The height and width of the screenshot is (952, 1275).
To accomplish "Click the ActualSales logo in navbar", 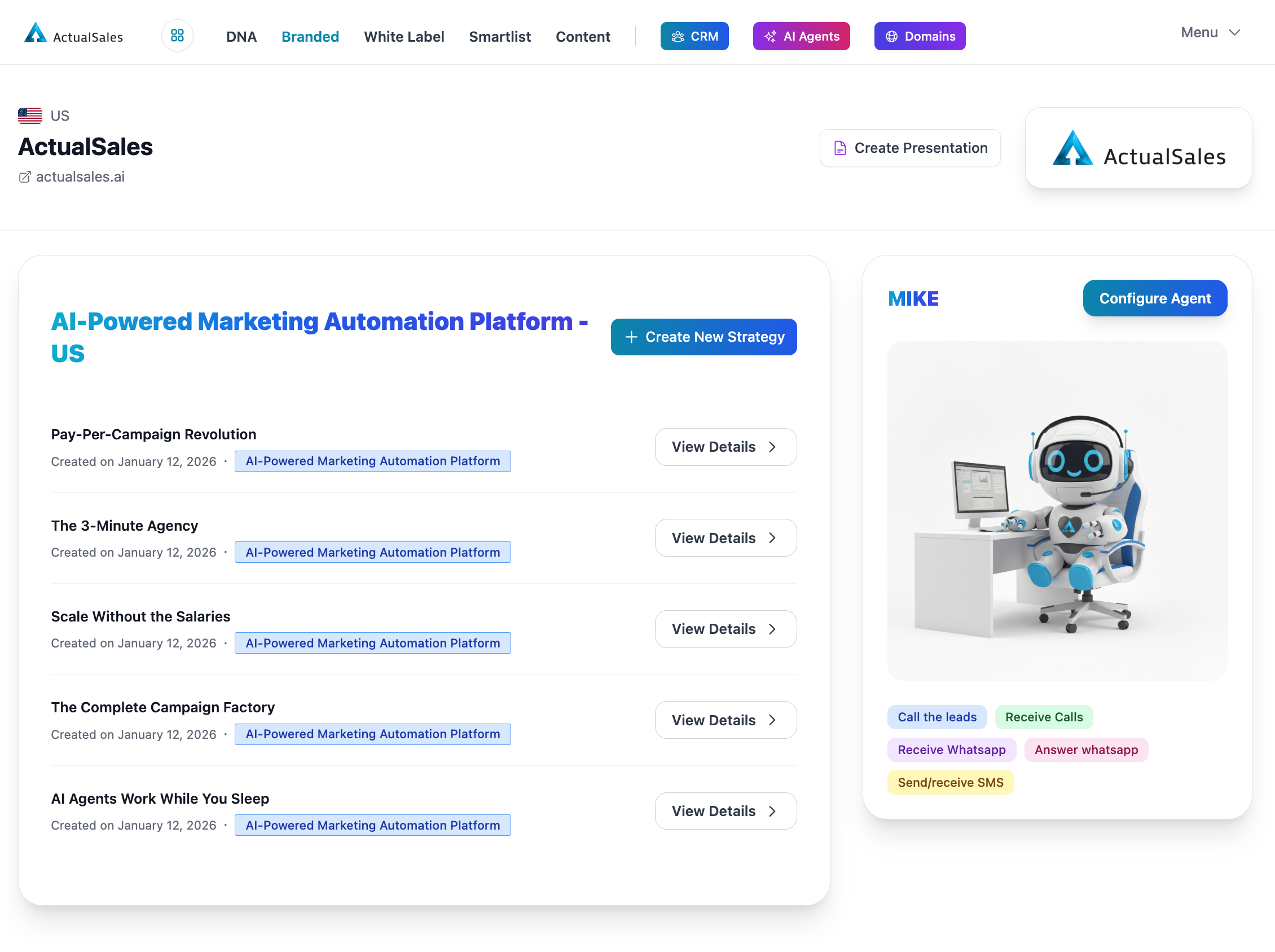I will (73, 34).
